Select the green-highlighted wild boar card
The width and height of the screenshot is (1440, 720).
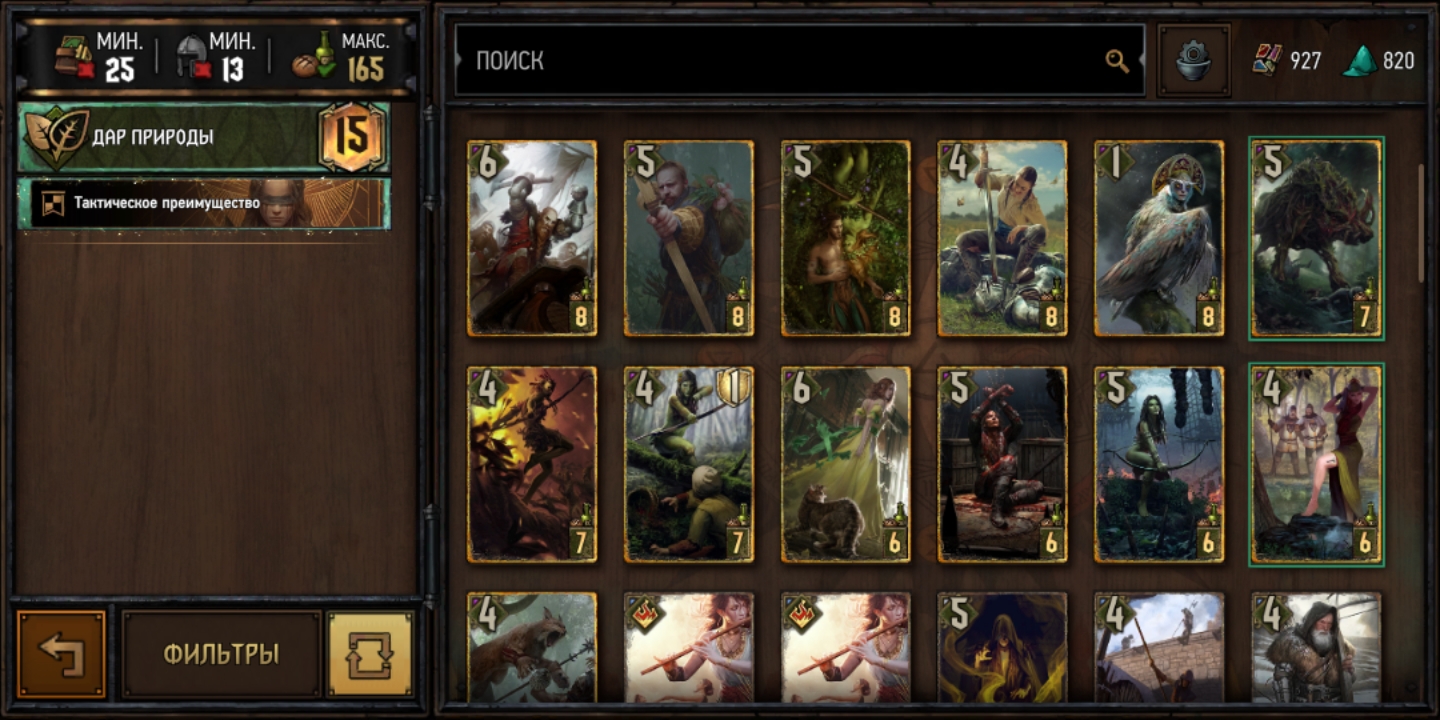point(1316,238)
